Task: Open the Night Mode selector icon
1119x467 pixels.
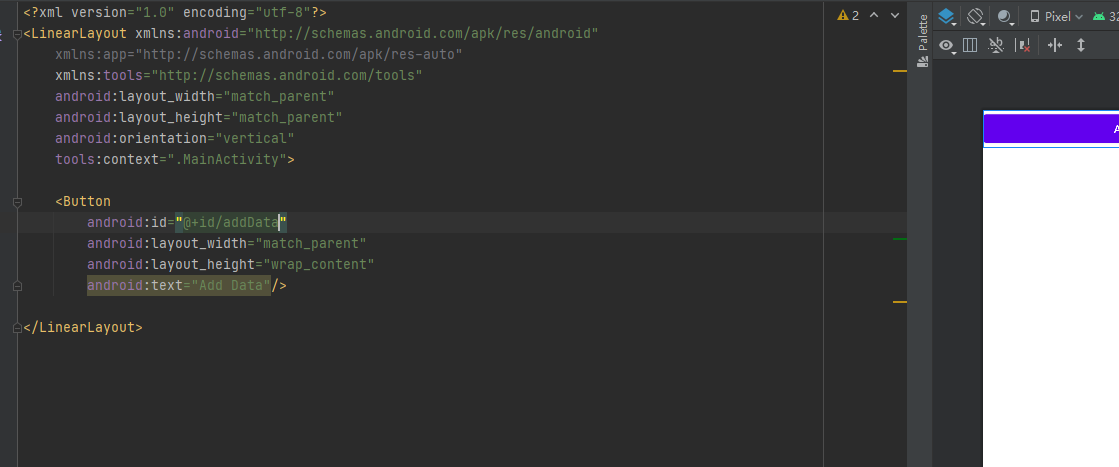Action: [x=1006, y=16]
